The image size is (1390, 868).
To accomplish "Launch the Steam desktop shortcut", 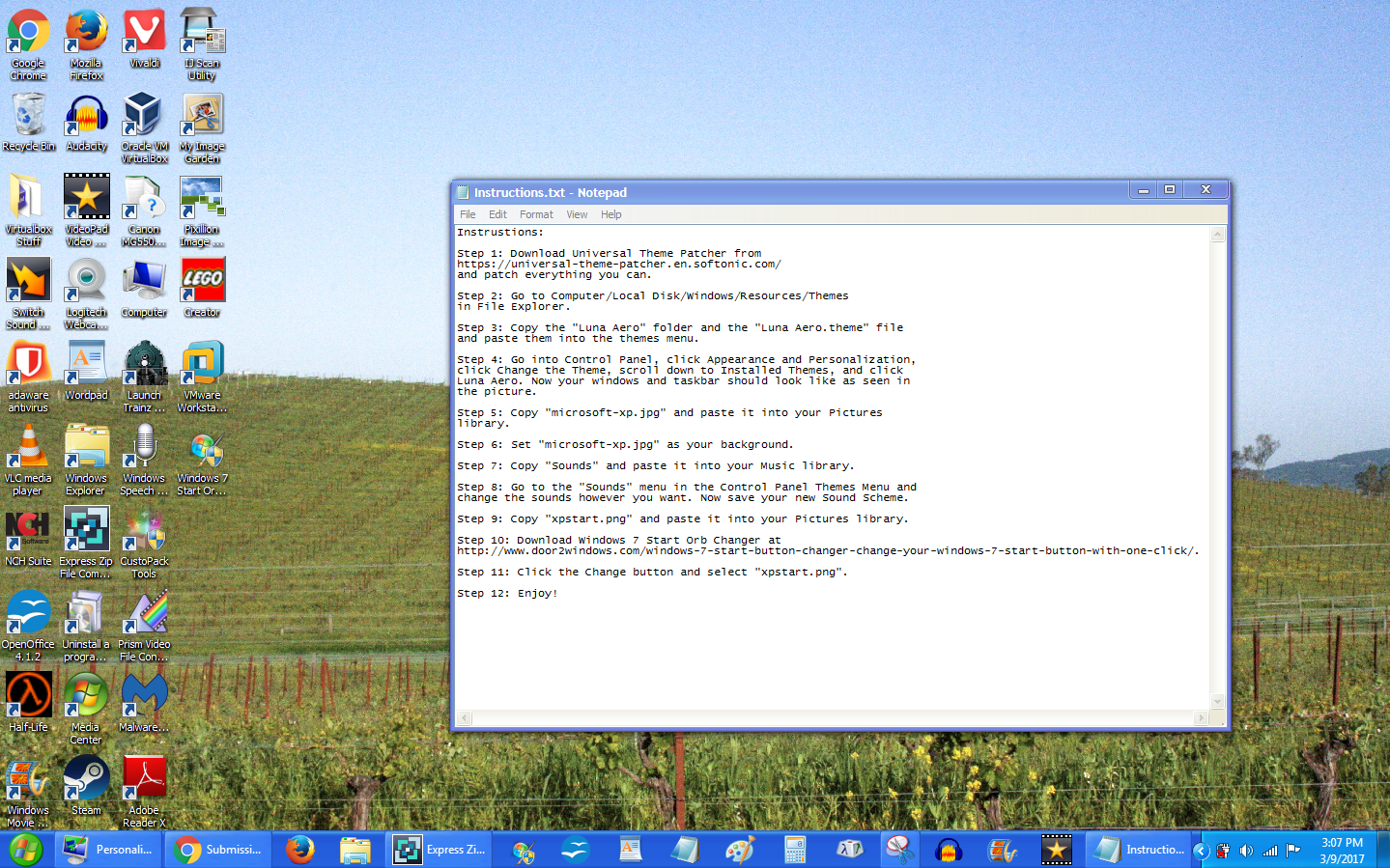I will click(86, 786).
